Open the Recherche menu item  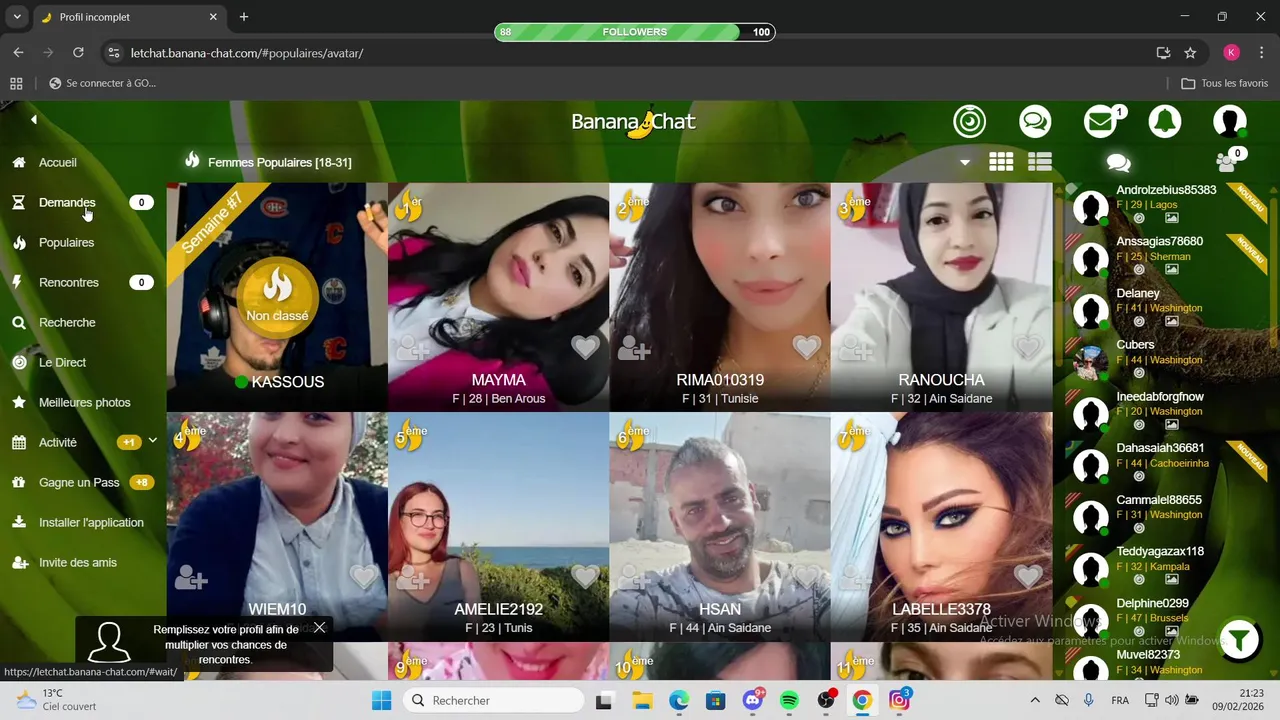[x=67, y=322]
